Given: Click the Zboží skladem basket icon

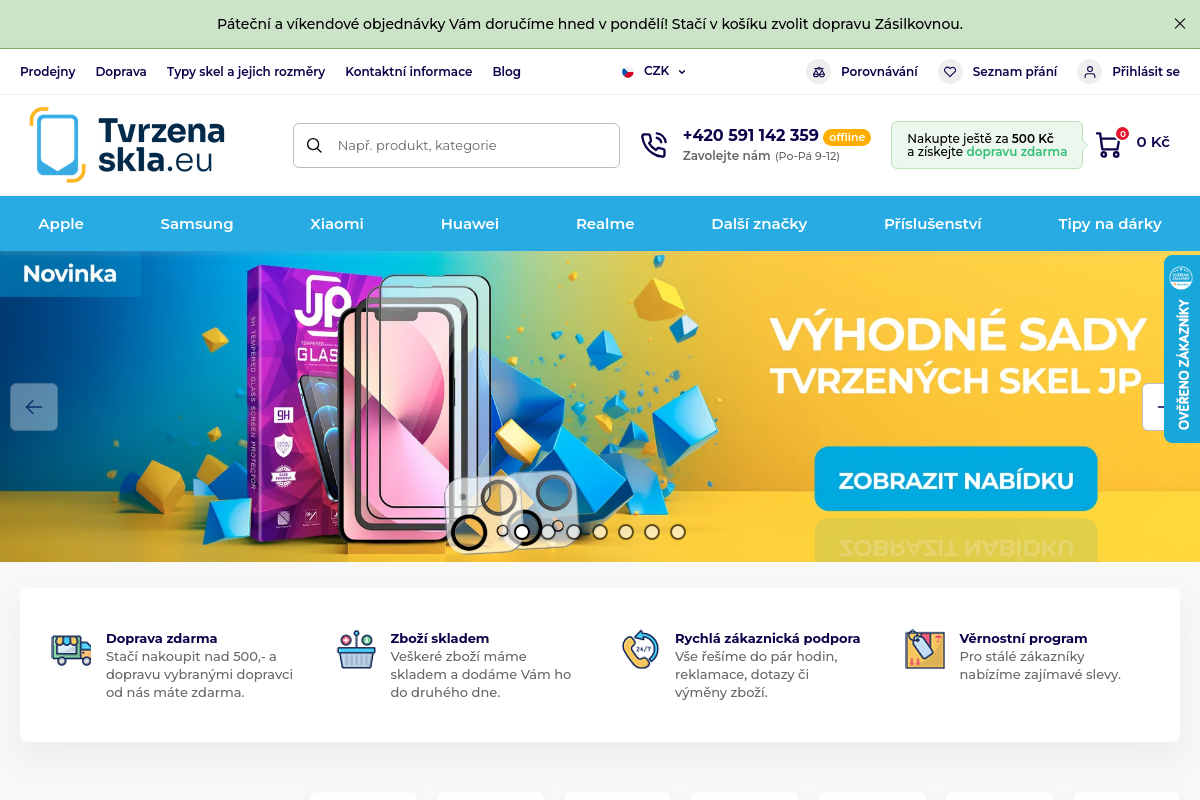Looking at the screenshot, I should coord(356,650).
